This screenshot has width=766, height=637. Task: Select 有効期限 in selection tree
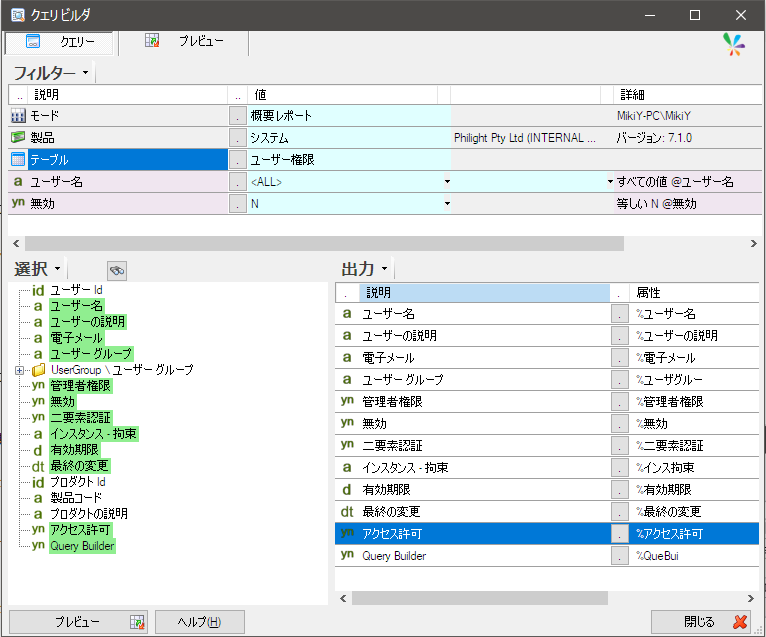point(74,449)
